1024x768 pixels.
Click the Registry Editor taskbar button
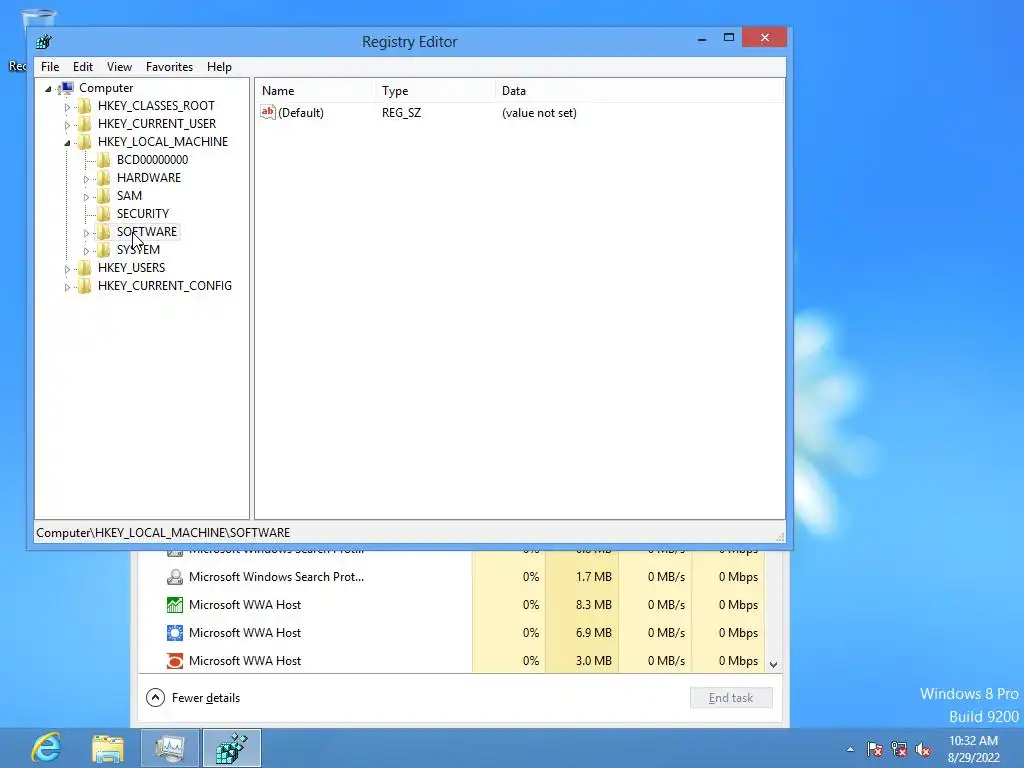pos(232,748)
